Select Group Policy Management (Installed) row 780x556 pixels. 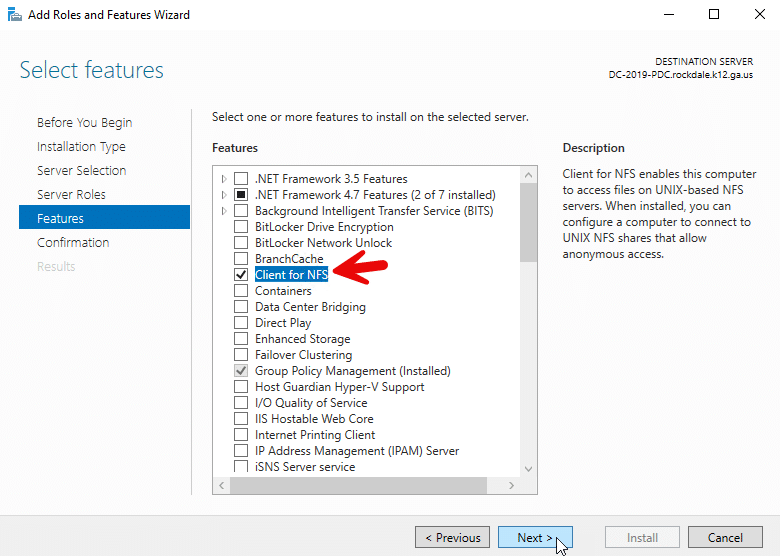[x=353, y=371]
